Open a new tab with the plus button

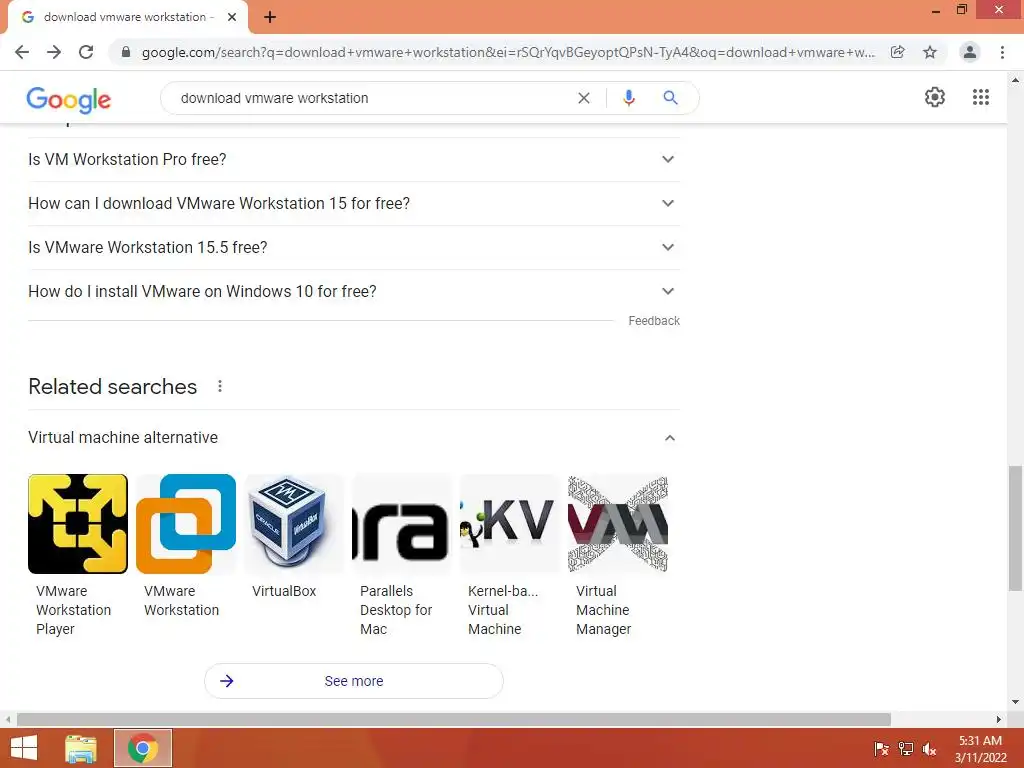point(270,18)
